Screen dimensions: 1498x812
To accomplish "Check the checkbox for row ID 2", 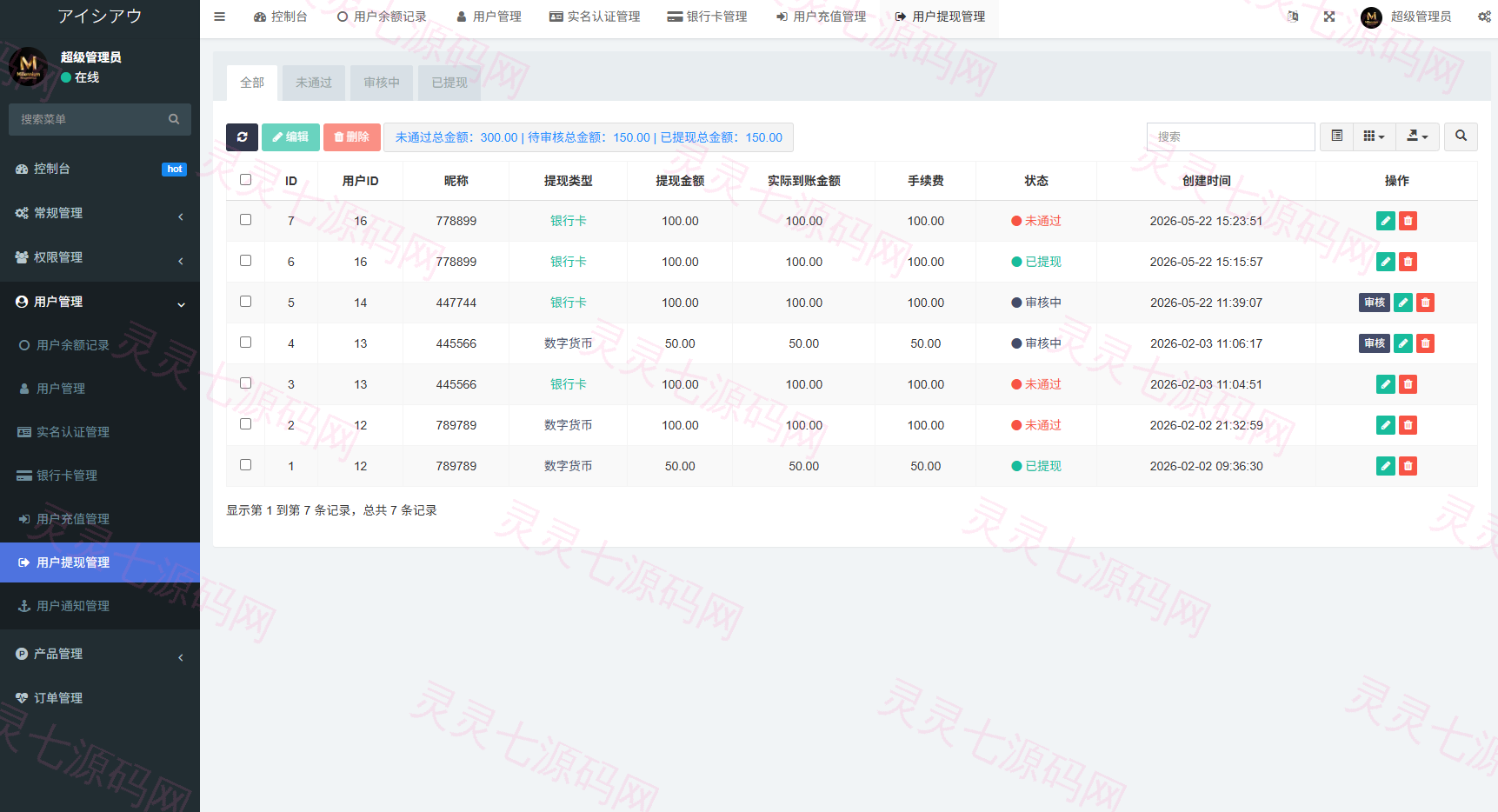I will [x=246, y=424].
